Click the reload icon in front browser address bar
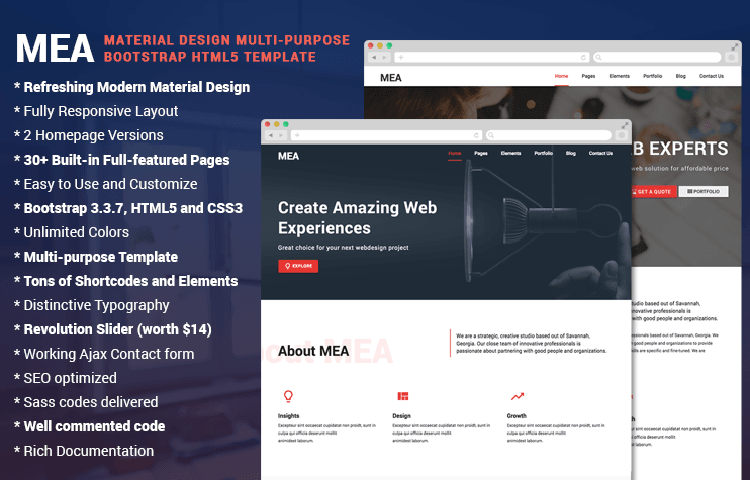Viewport: 750px width, 480px height. [x=476, y=135]
